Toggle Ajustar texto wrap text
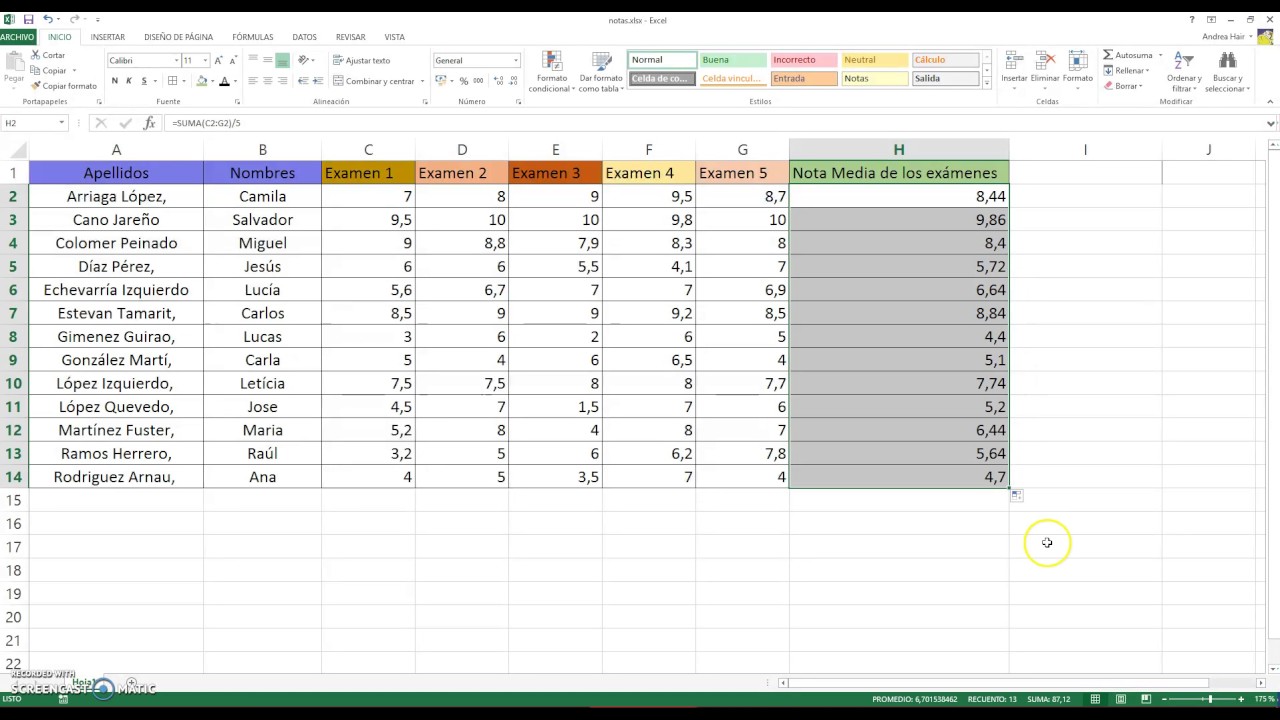 click(x=362, y=60)
